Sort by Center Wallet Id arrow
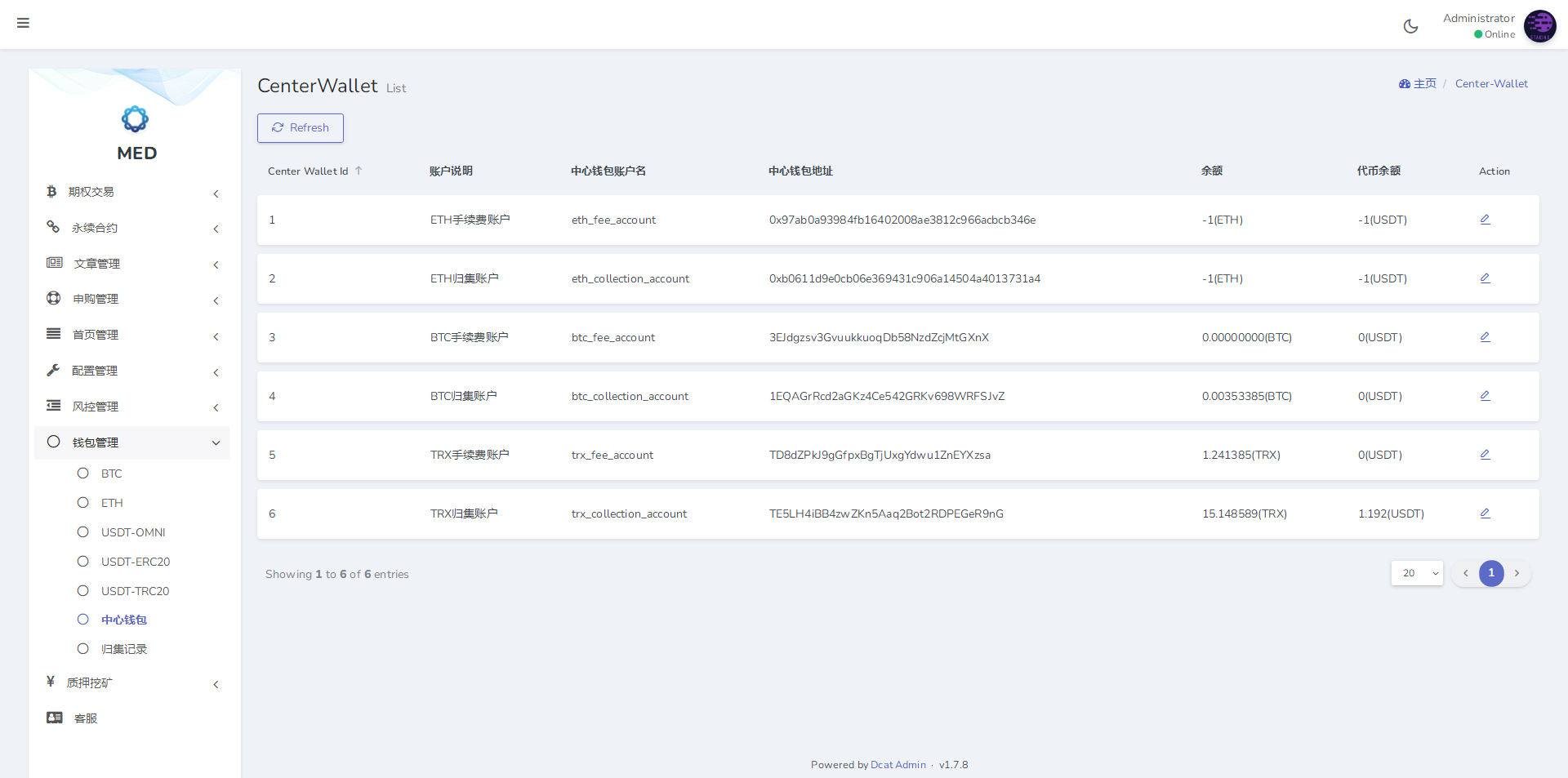Viewport: 1568px width, 778px height. (359, 171)
